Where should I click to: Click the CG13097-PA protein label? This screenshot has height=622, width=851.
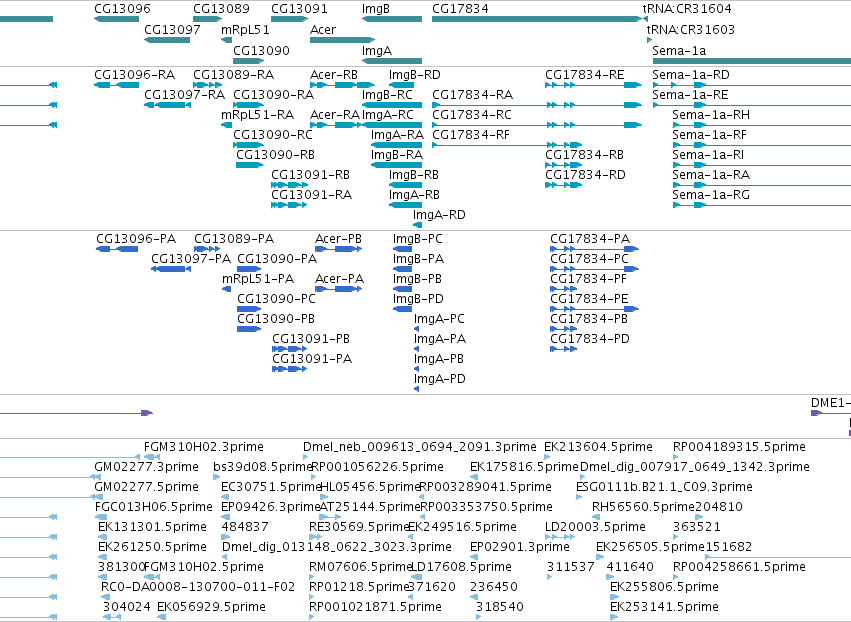tap(191, 259)
